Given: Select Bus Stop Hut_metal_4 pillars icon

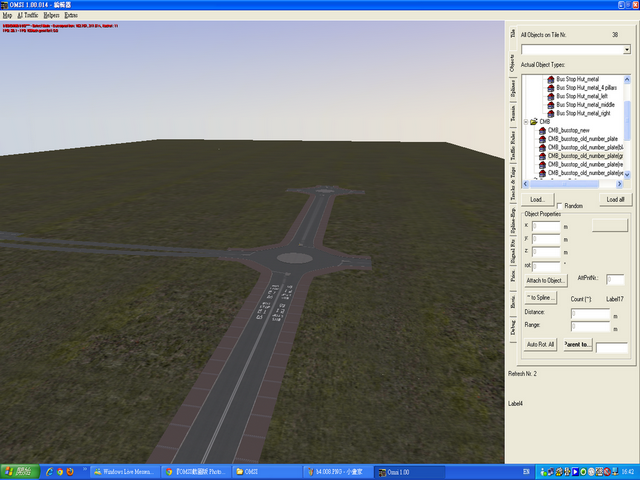Looking at the screenshot, I should (x=551, y=88).
